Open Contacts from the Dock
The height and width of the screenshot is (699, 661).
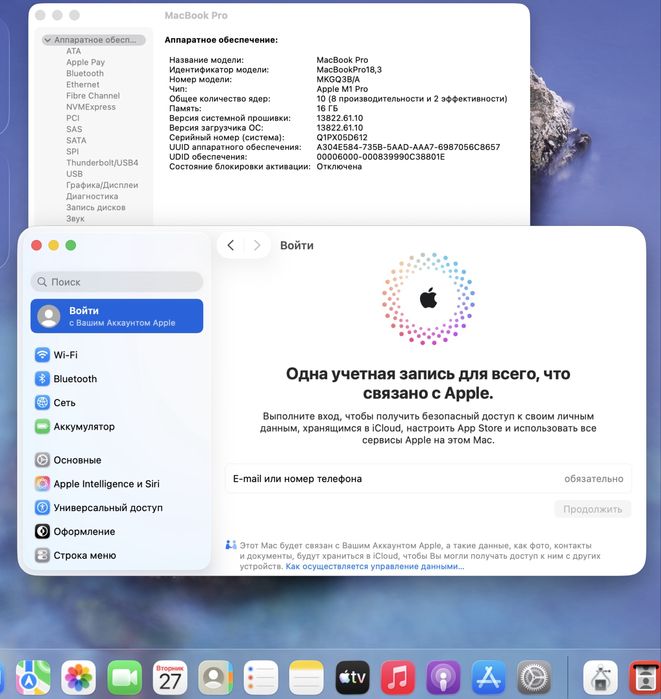(215, 677)
